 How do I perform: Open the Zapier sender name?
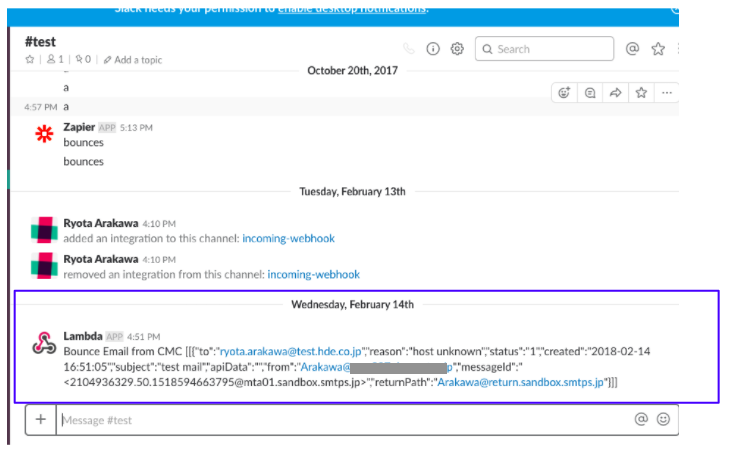point(79,127)
